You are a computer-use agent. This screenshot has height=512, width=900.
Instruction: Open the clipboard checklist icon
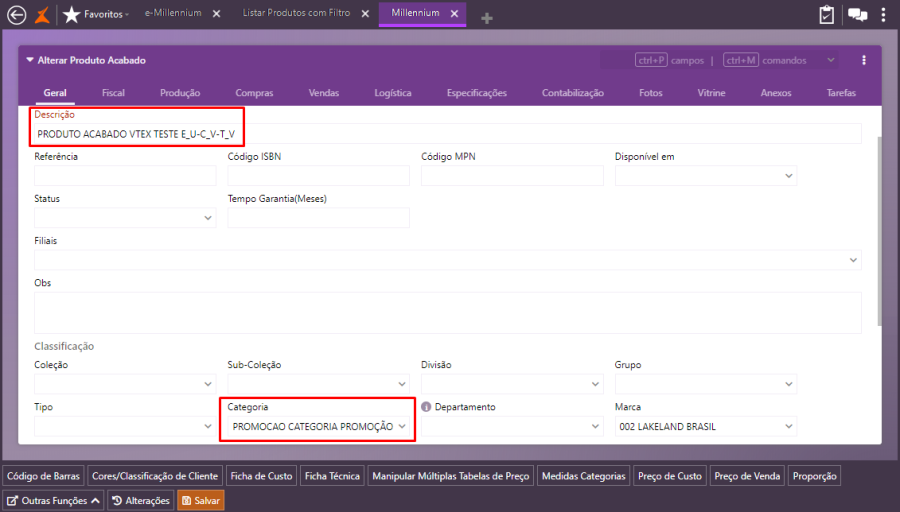pyautogui.click(x=827, y=15)
